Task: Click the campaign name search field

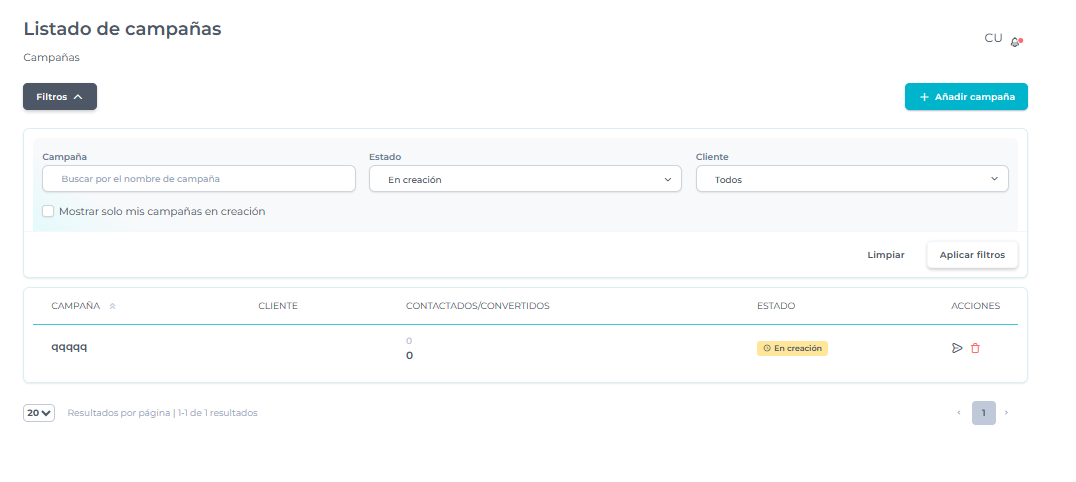Action: [x=199, y=179]
